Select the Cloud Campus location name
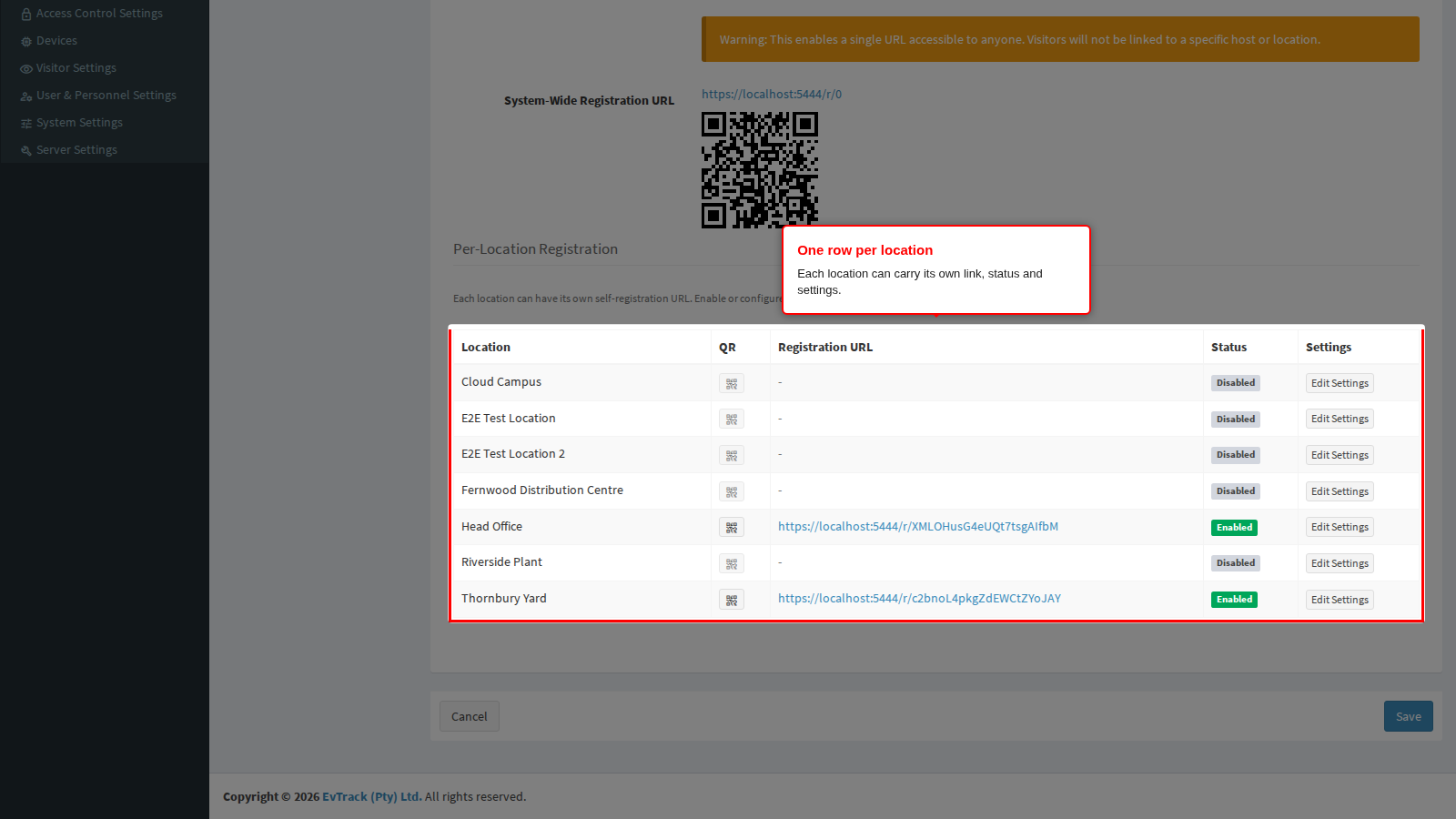Image resolution: width=1456 pixels, height=819 pixels. click(501, 382)
